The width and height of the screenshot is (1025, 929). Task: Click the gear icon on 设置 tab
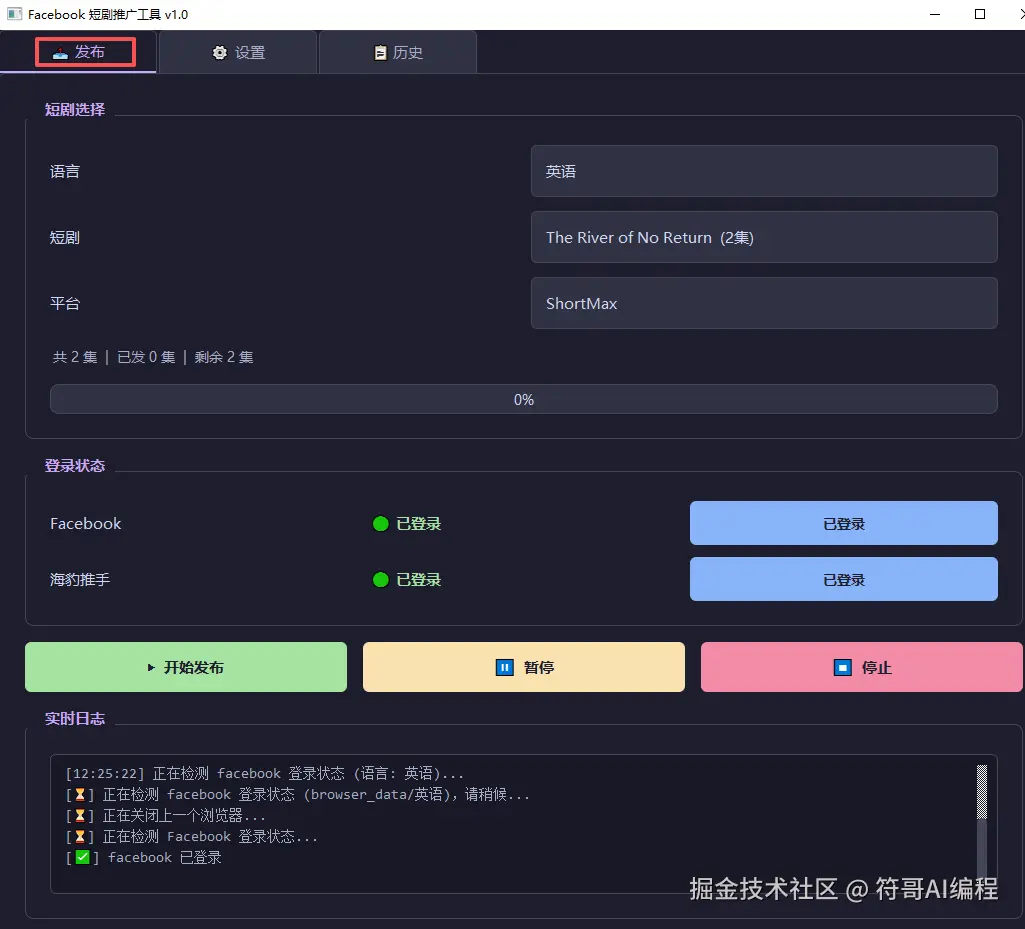click(220, 52)
